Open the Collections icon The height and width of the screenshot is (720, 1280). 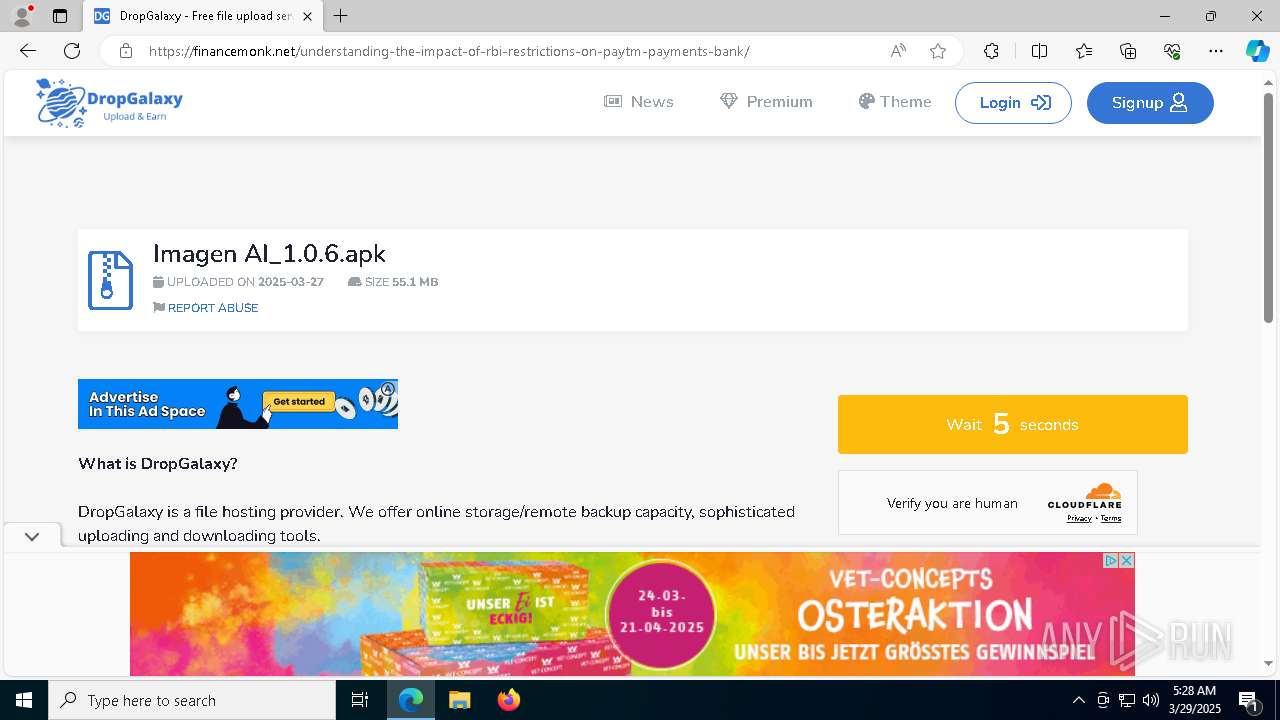[1128, 51]
